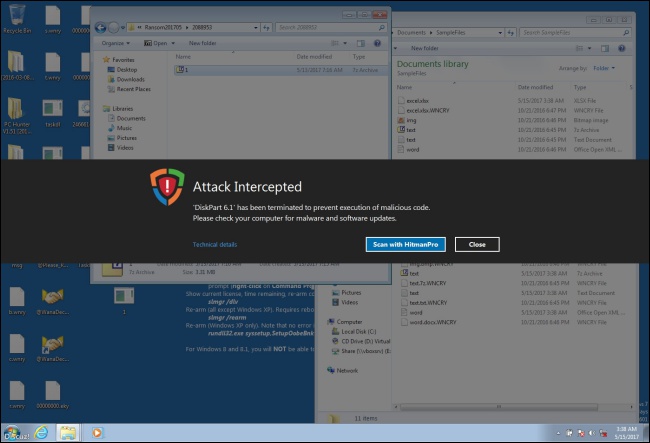Click Open in the Ransom201705 toolbar

[159, 43]
